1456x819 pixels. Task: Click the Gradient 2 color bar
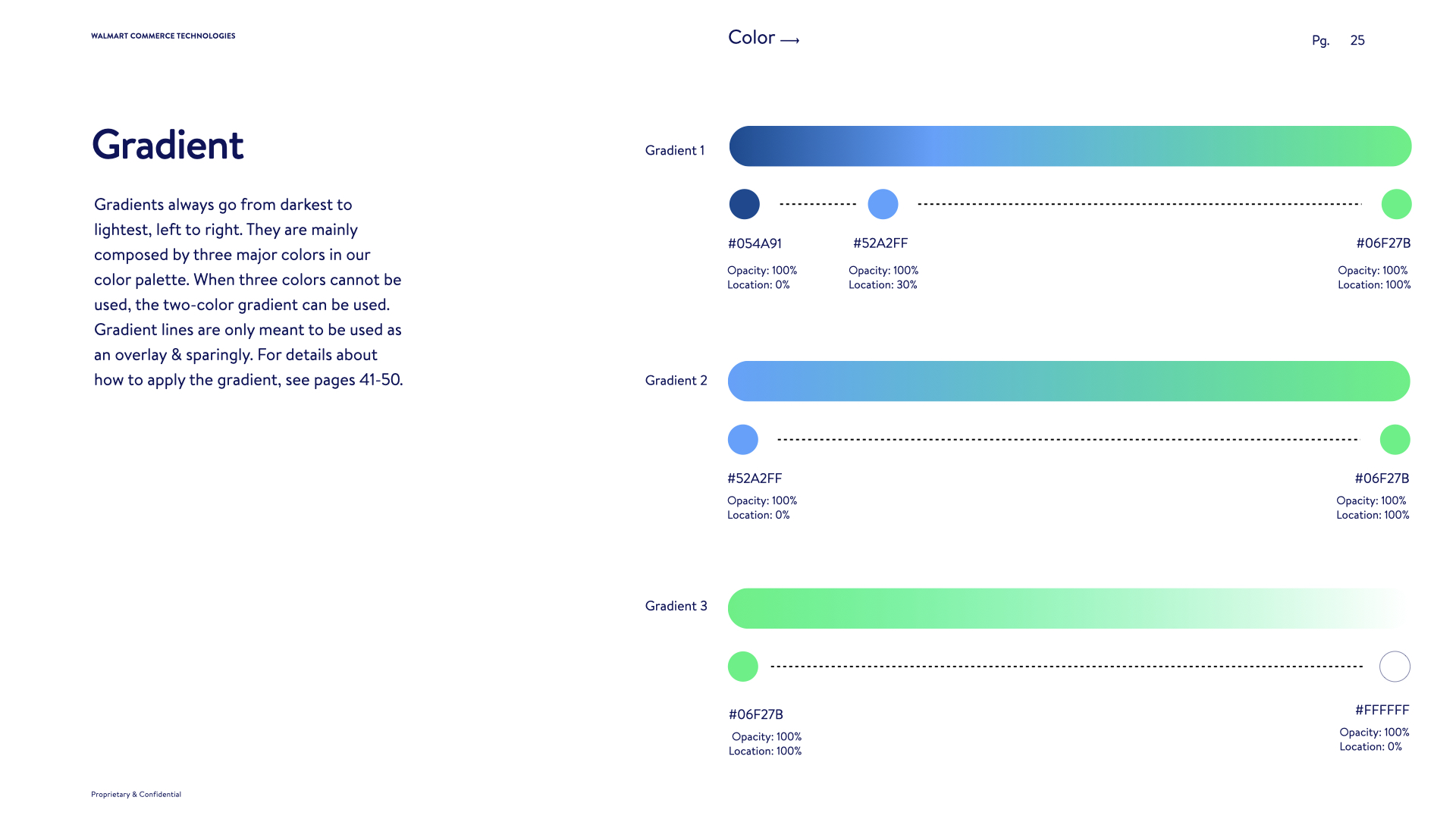[1068, 381]
